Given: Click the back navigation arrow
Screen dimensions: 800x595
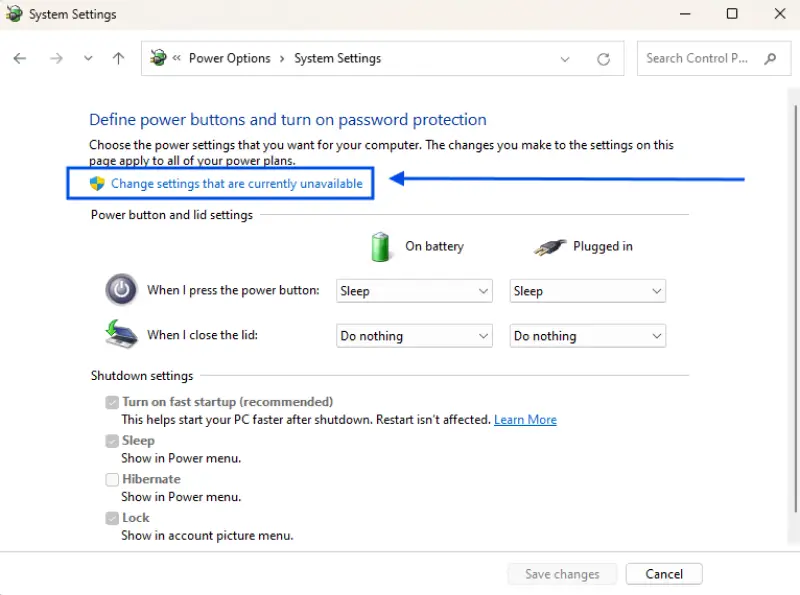Looking at the screenshot, I should pyautogui.click(x=20, y=58).
